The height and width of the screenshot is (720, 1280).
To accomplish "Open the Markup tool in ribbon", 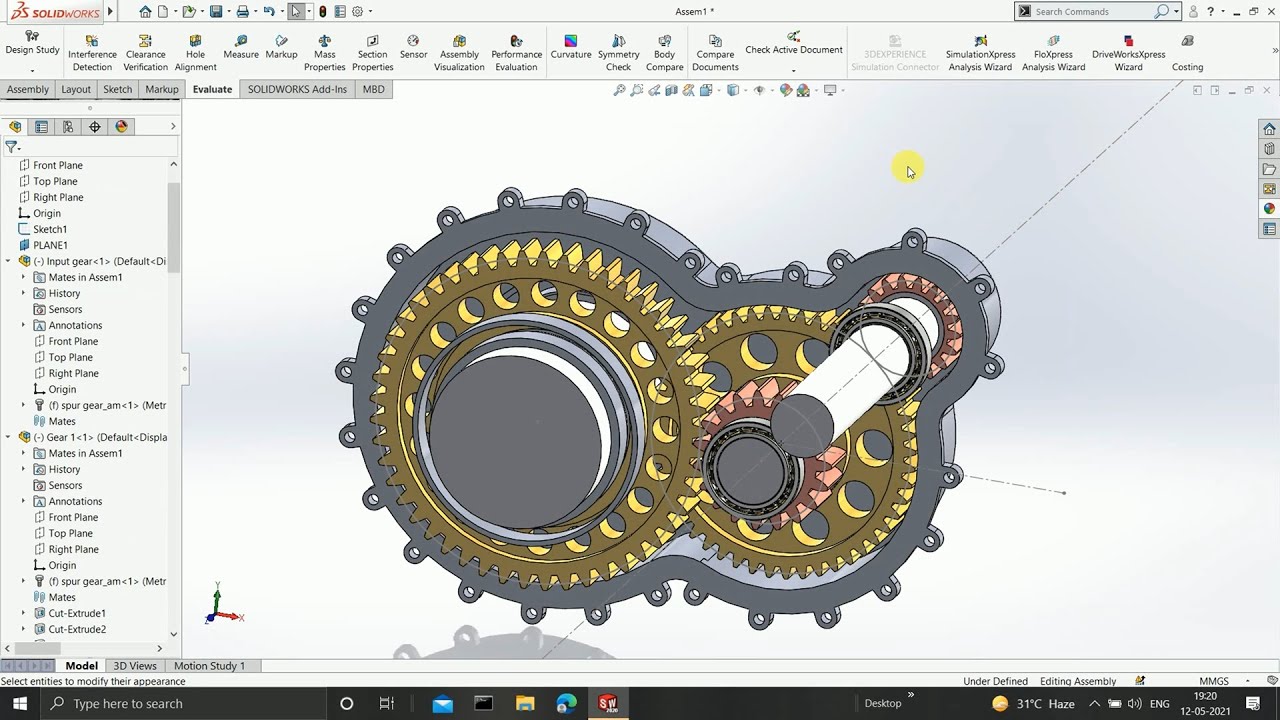I will click(281, 47).
